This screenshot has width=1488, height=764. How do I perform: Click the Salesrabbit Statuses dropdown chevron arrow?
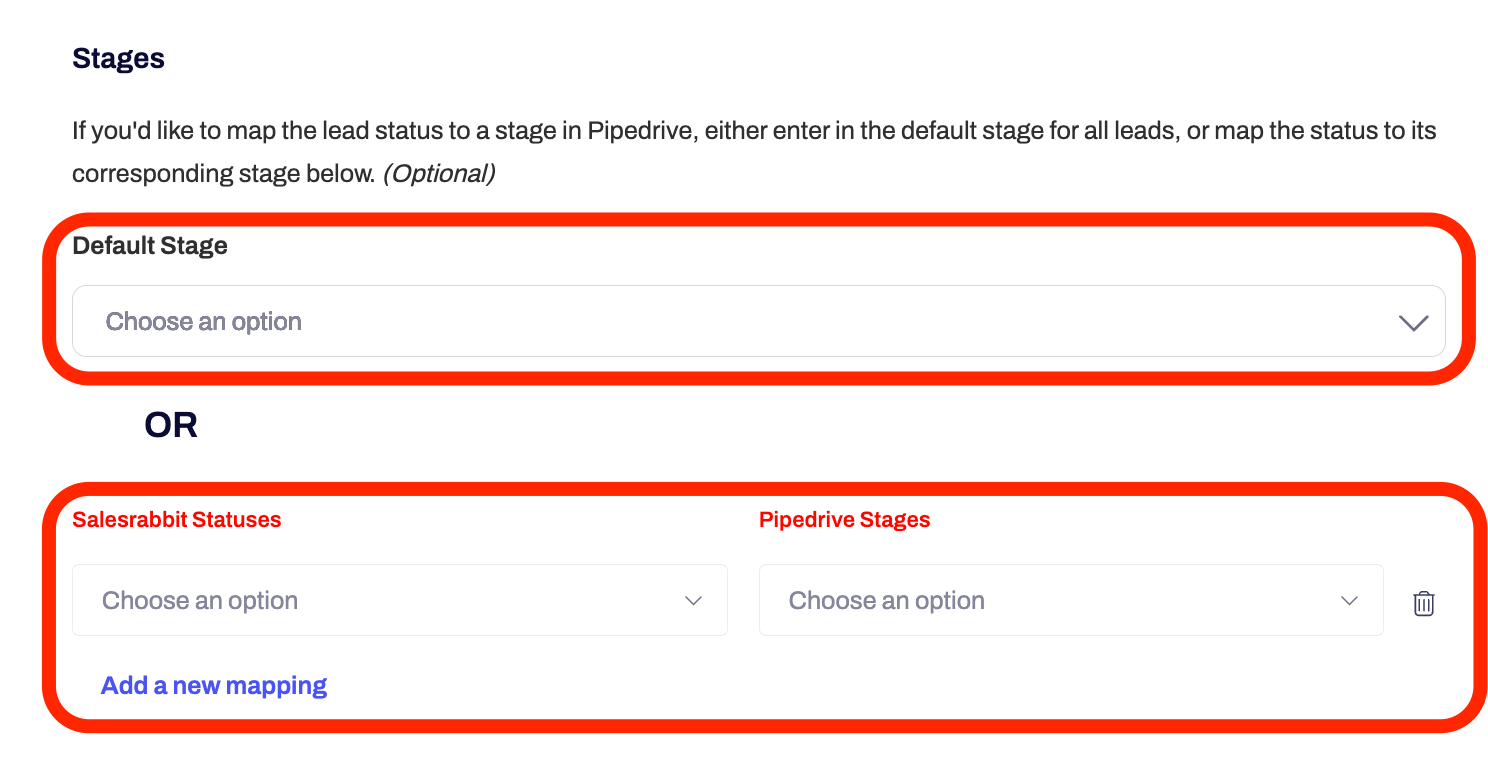click(x=693, y=601)
